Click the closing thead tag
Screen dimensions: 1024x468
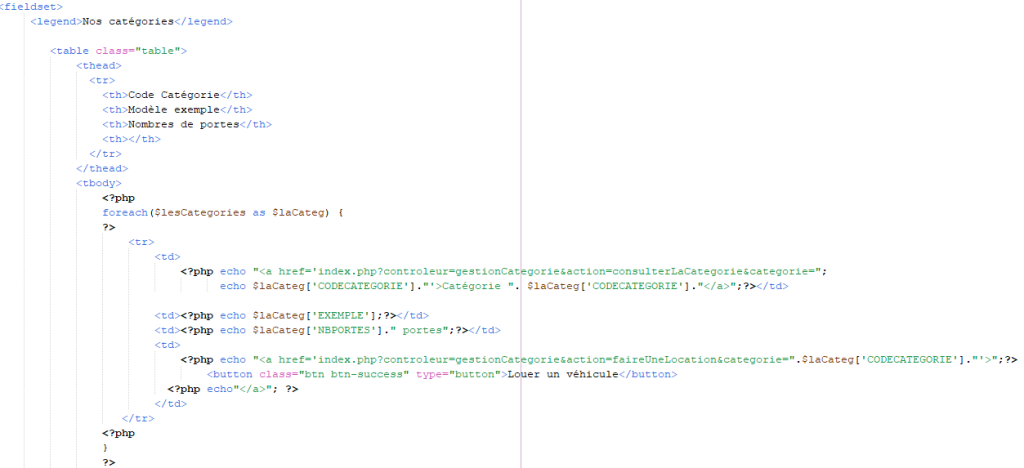click(102, 168)
